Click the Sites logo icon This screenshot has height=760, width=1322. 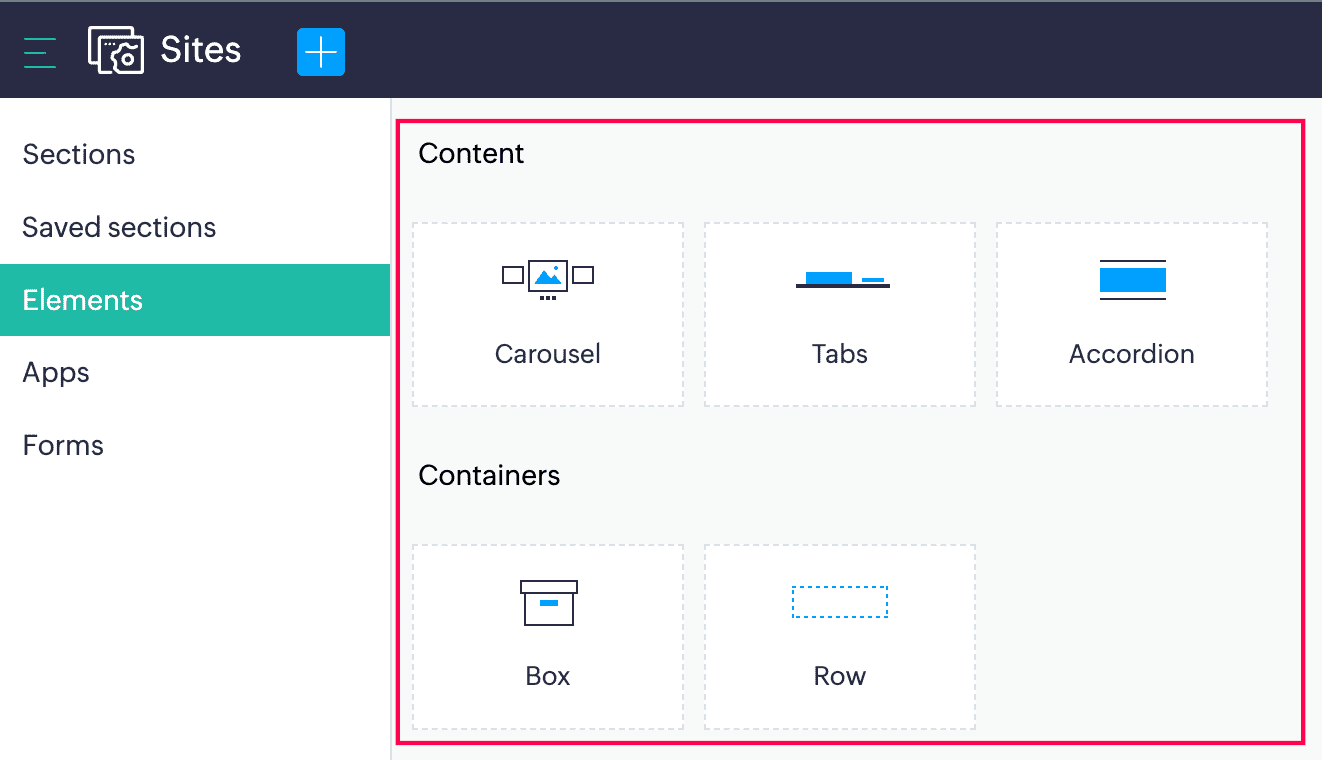tap(116, 50)
